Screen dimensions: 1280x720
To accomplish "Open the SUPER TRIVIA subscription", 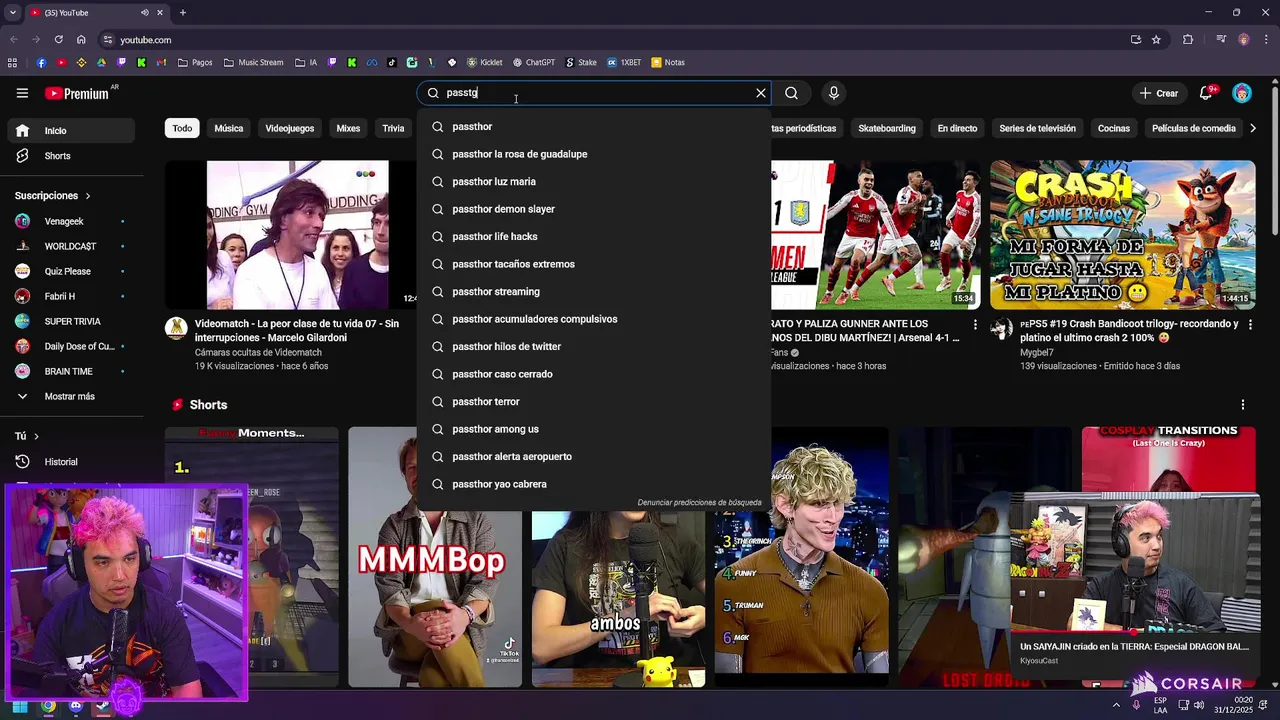I will pyautogui.click(x=70, y=321).
